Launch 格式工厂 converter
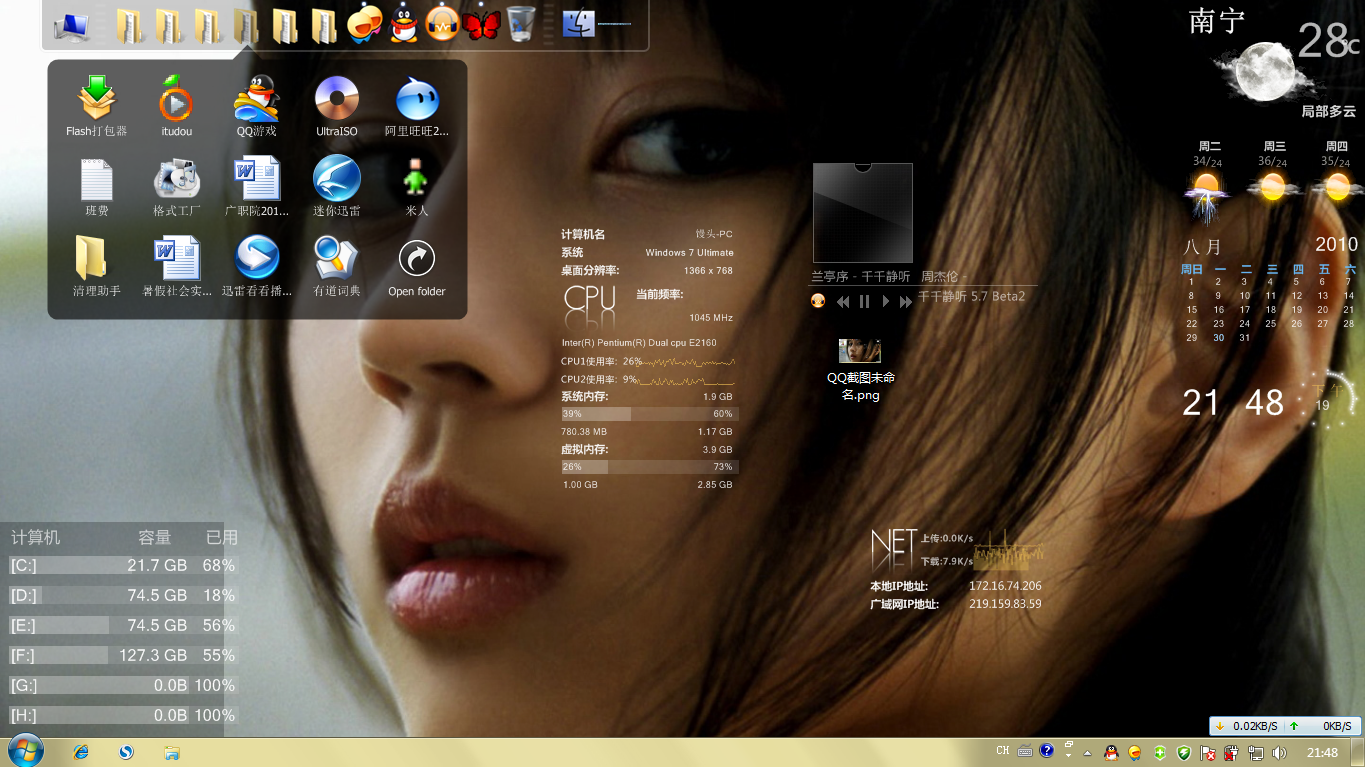The height and width of the screenshot is (767, 1365). click(x=177, y=186)
